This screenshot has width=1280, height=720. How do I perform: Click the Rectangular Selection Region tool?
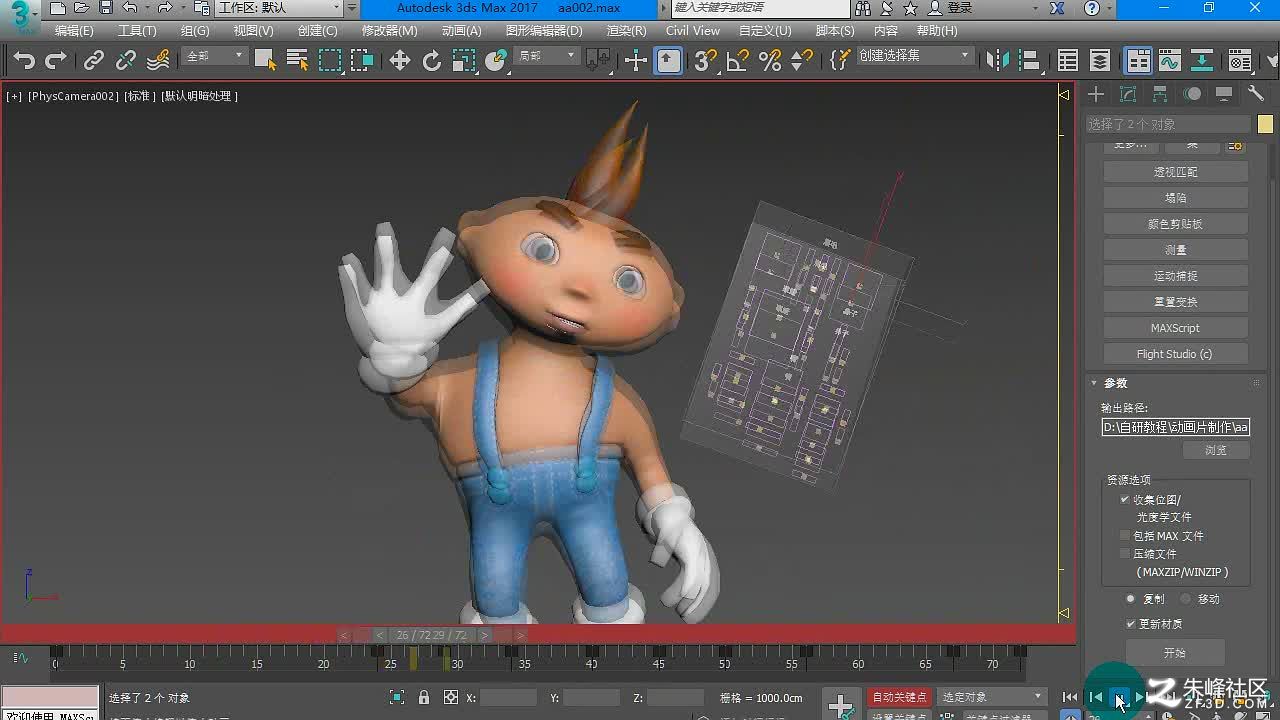[330, 61]
